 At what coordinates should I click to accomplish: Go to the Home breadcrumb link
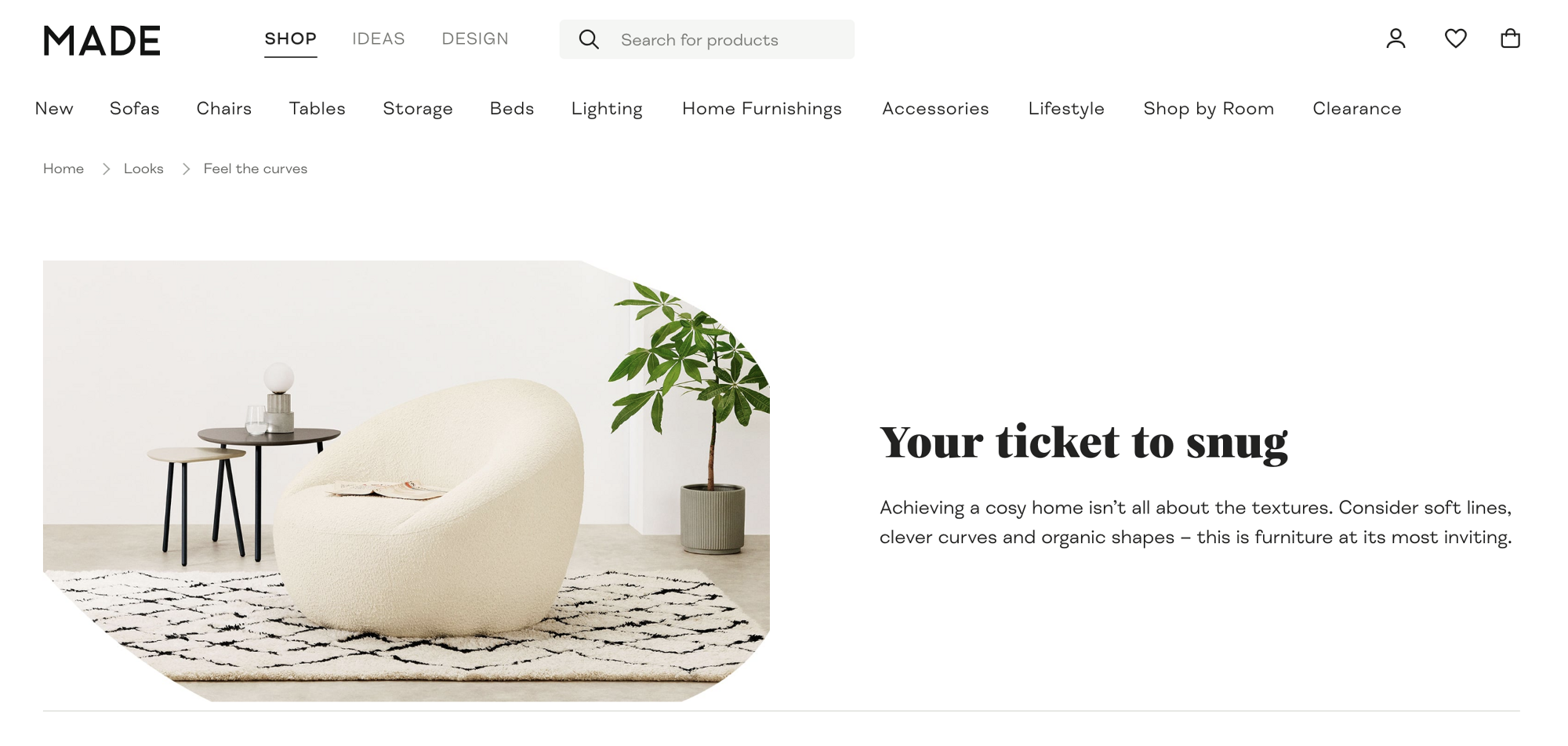point(64,168)
